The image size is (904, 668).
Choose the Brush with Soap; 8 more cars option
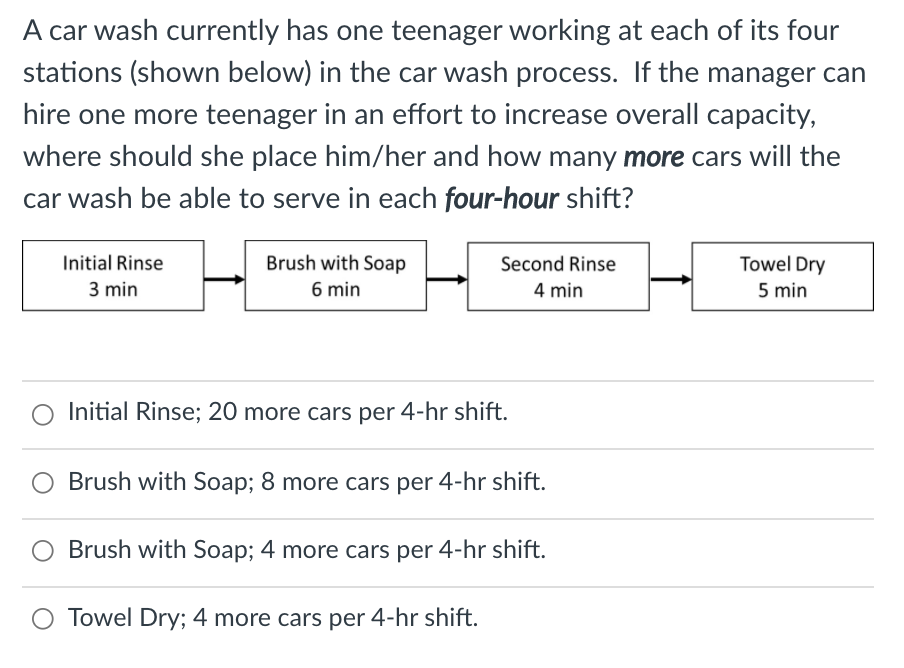click(40, 481)
